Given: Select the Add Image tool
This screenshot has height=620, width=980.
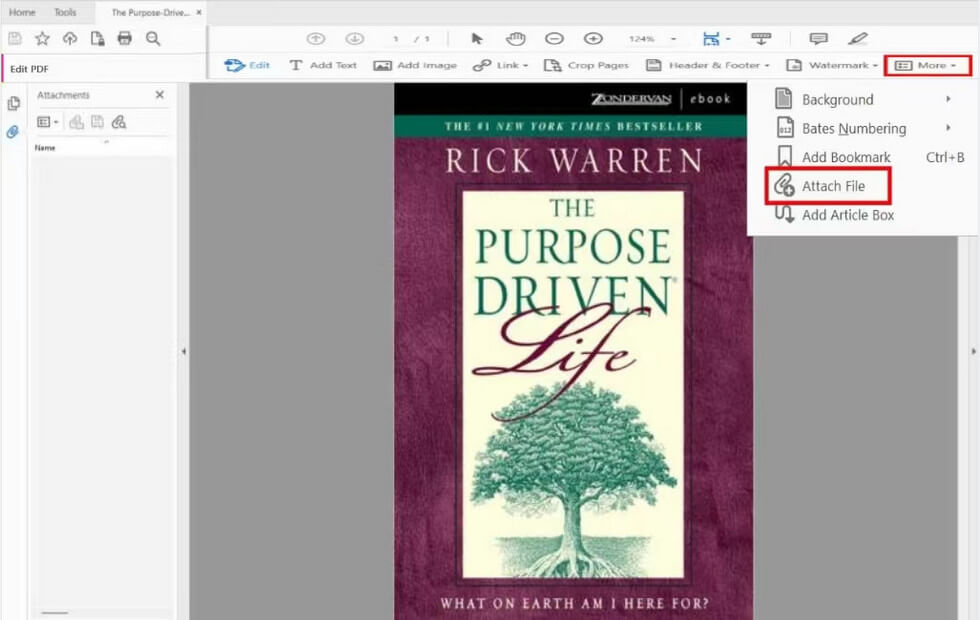Looking at the screenshot, I should point(415,64).
